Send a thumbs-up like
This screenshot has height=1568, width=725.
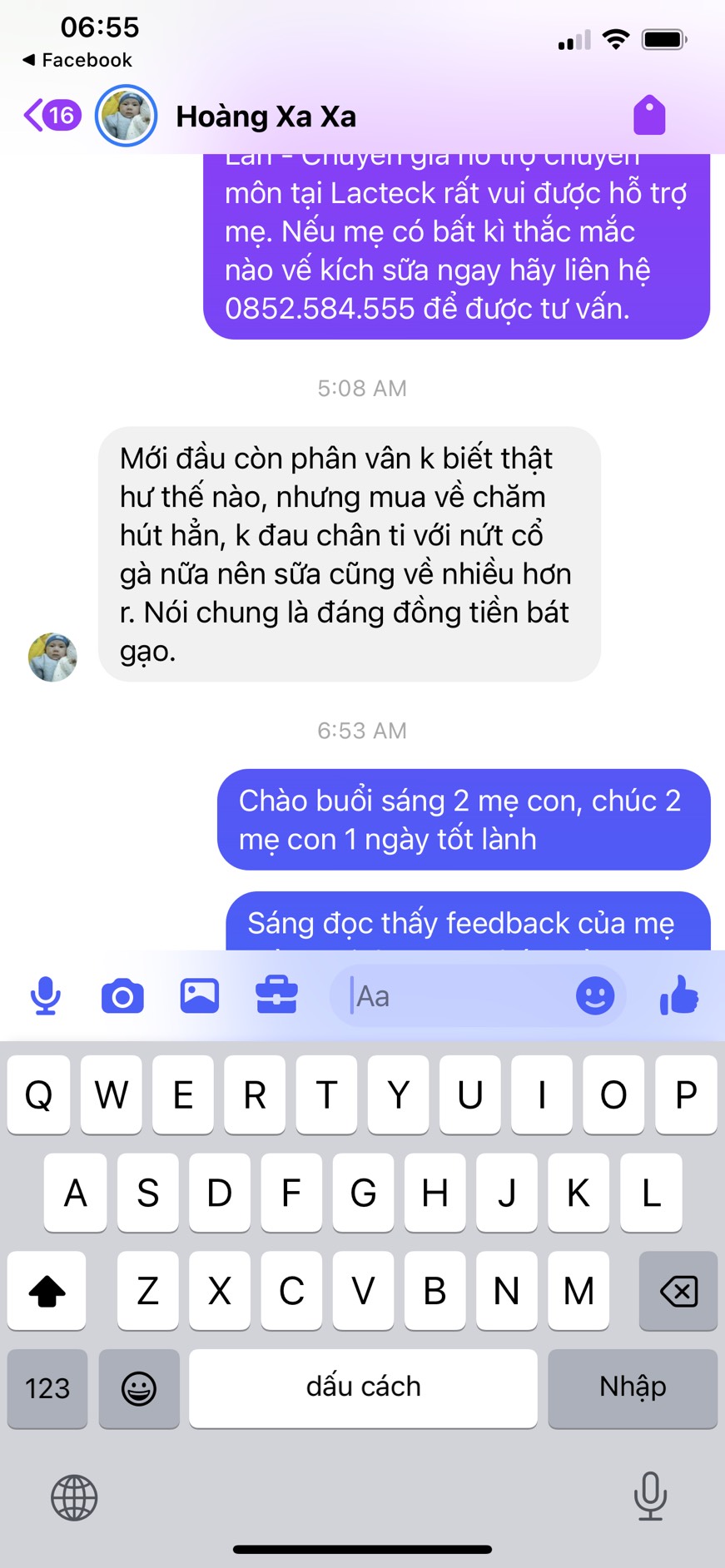tap(678, 995)
